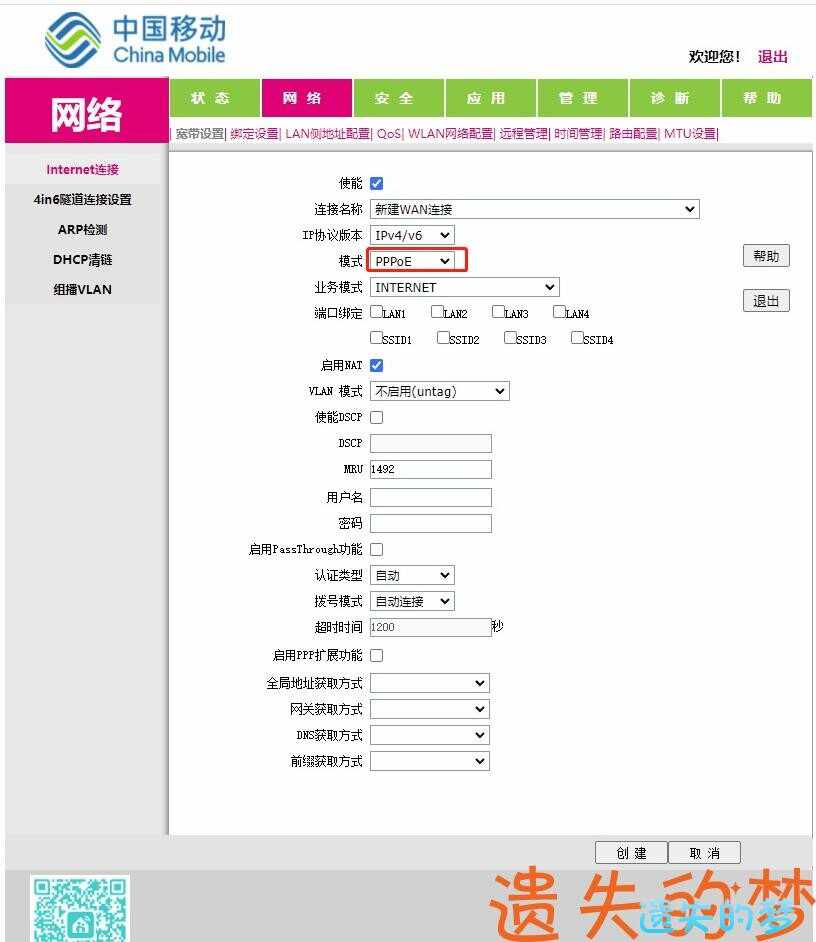The width and height of the screenshot is (816, 942).
Task: Enable the 使能DSCP checkbox
Action: point(377,417)
